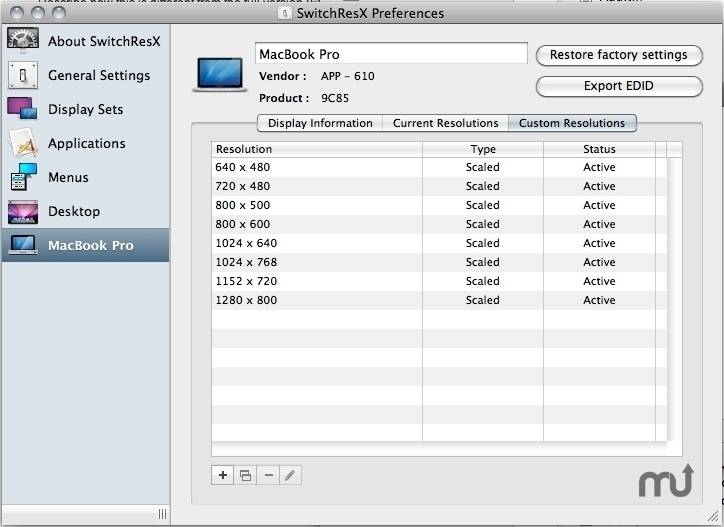Open the About SwitchResX pane
The height and width of the screenshot is (527, 724).
[x=104, y=41]
